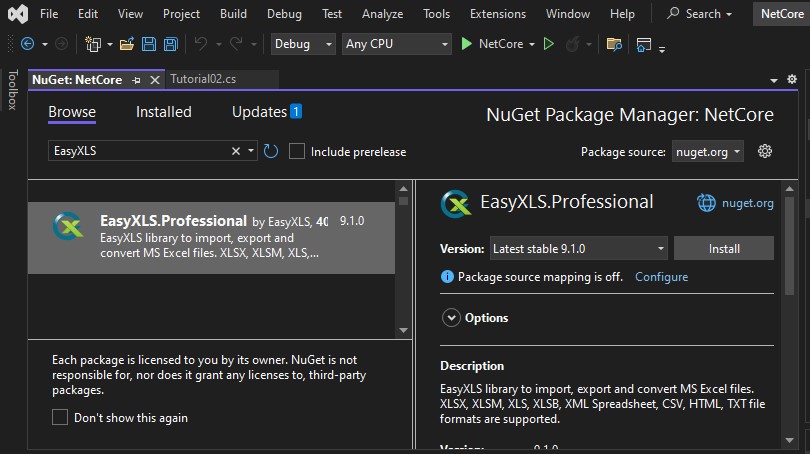Redo the last action
810x454 pixels.
click(x=236, y=44)
